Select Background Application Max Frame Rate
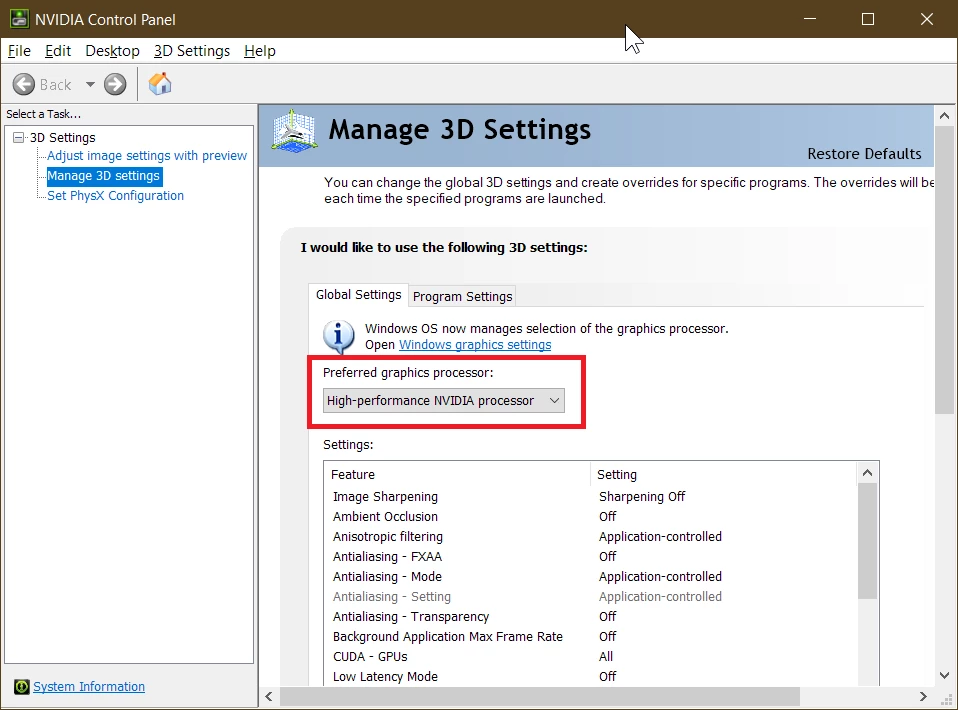The height and width of the screenshot is (710, 958). click(x=448, y=637)
